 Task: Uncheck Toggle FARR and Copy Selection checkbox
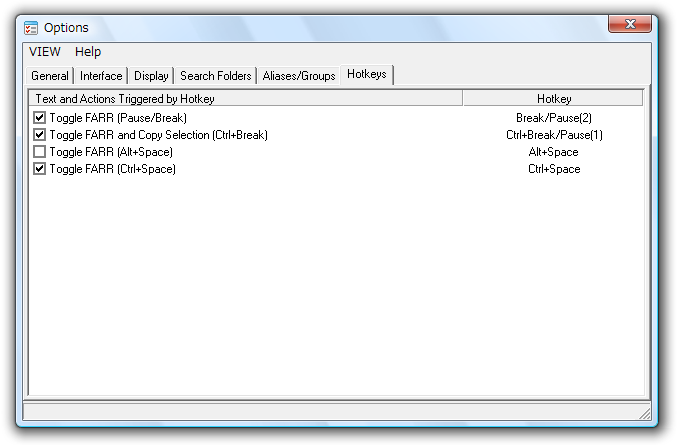(x=39, y=135)
